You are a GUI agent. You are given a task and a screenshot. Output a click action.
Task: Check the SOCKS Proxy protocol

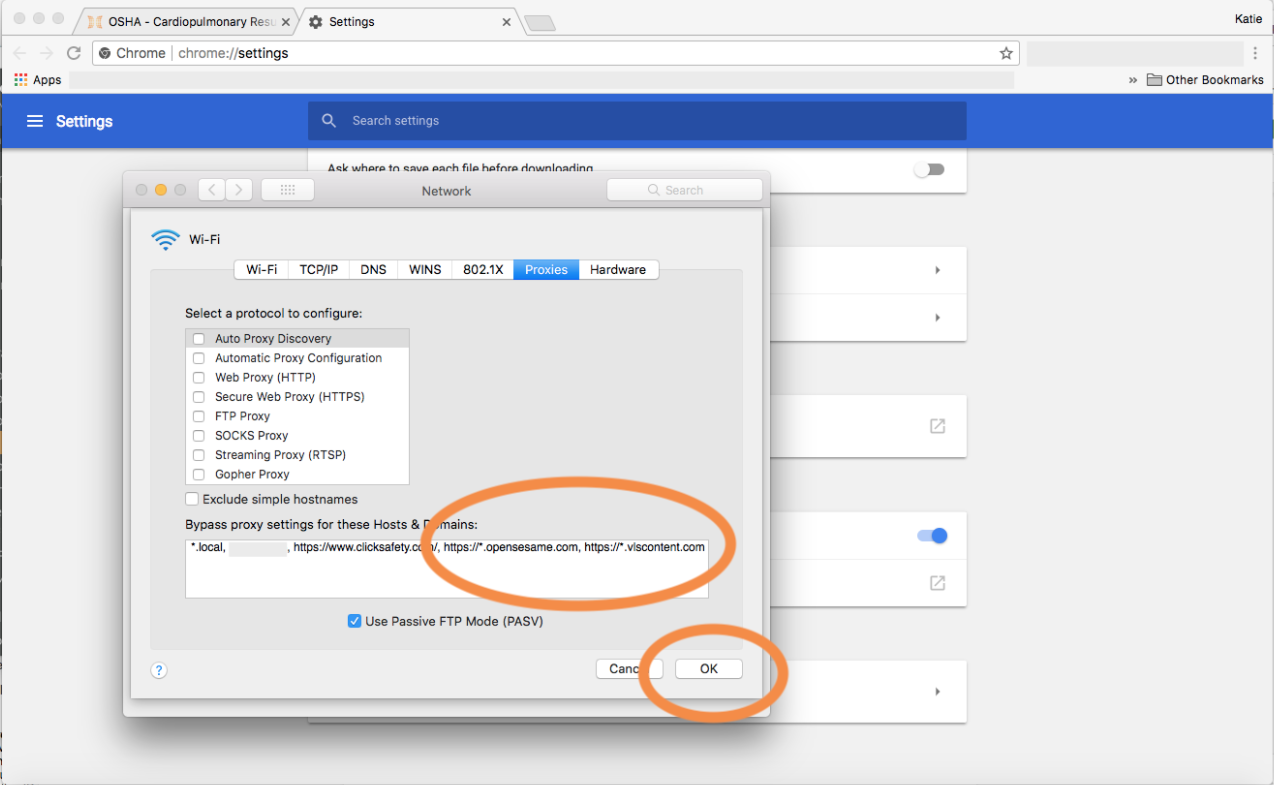(x=198, y=436)
